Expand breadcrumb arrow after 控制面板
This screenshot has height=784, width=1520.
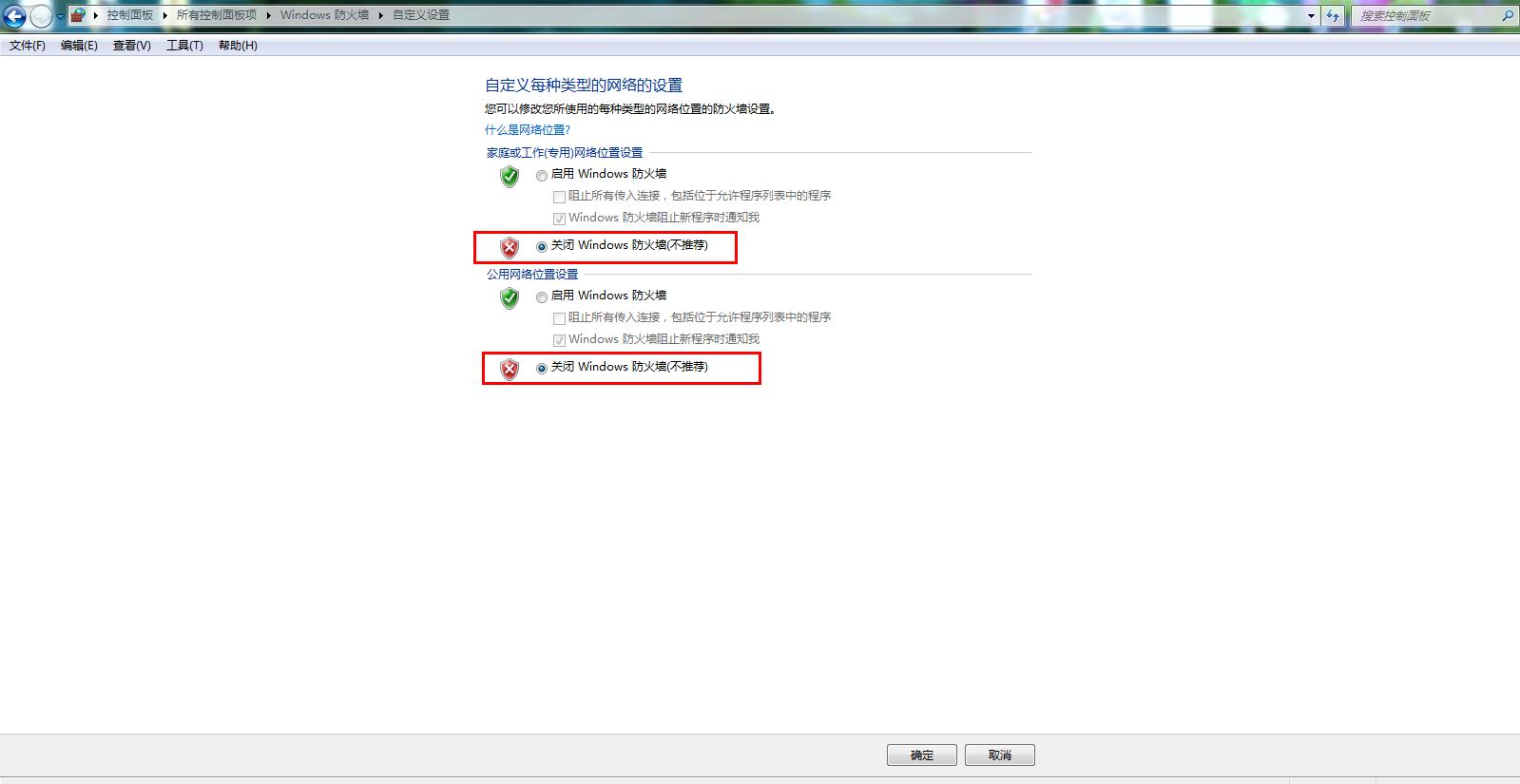164,15
